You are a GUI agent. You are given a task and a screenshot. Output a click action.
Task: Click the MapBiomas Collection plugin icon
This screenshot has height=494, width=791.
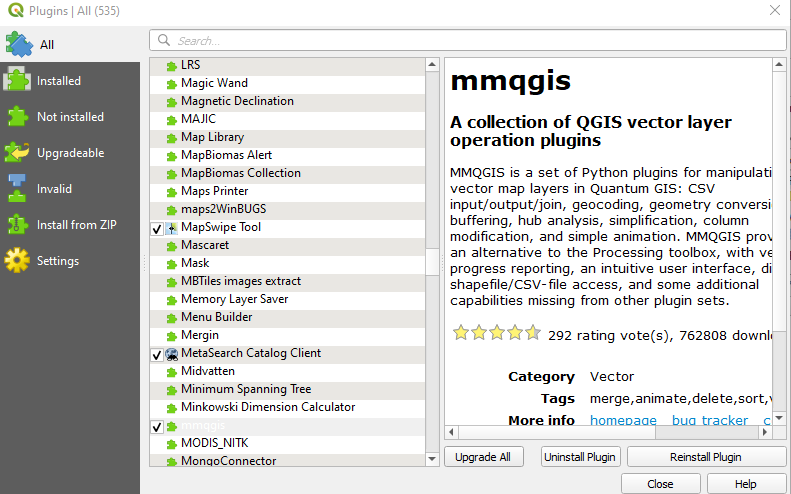(x=172, y=174)
